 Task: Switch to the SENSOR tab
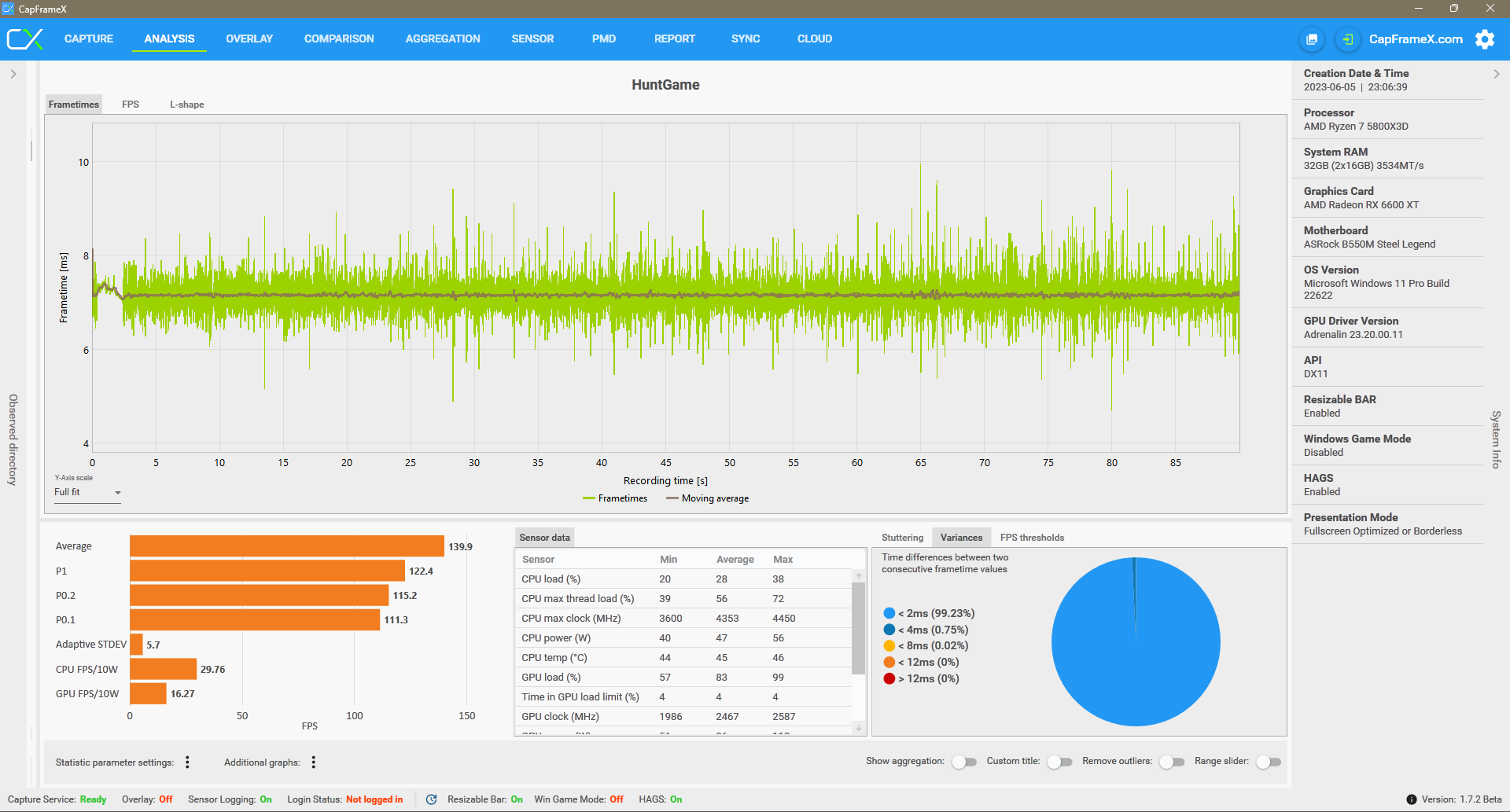[532, 39]
